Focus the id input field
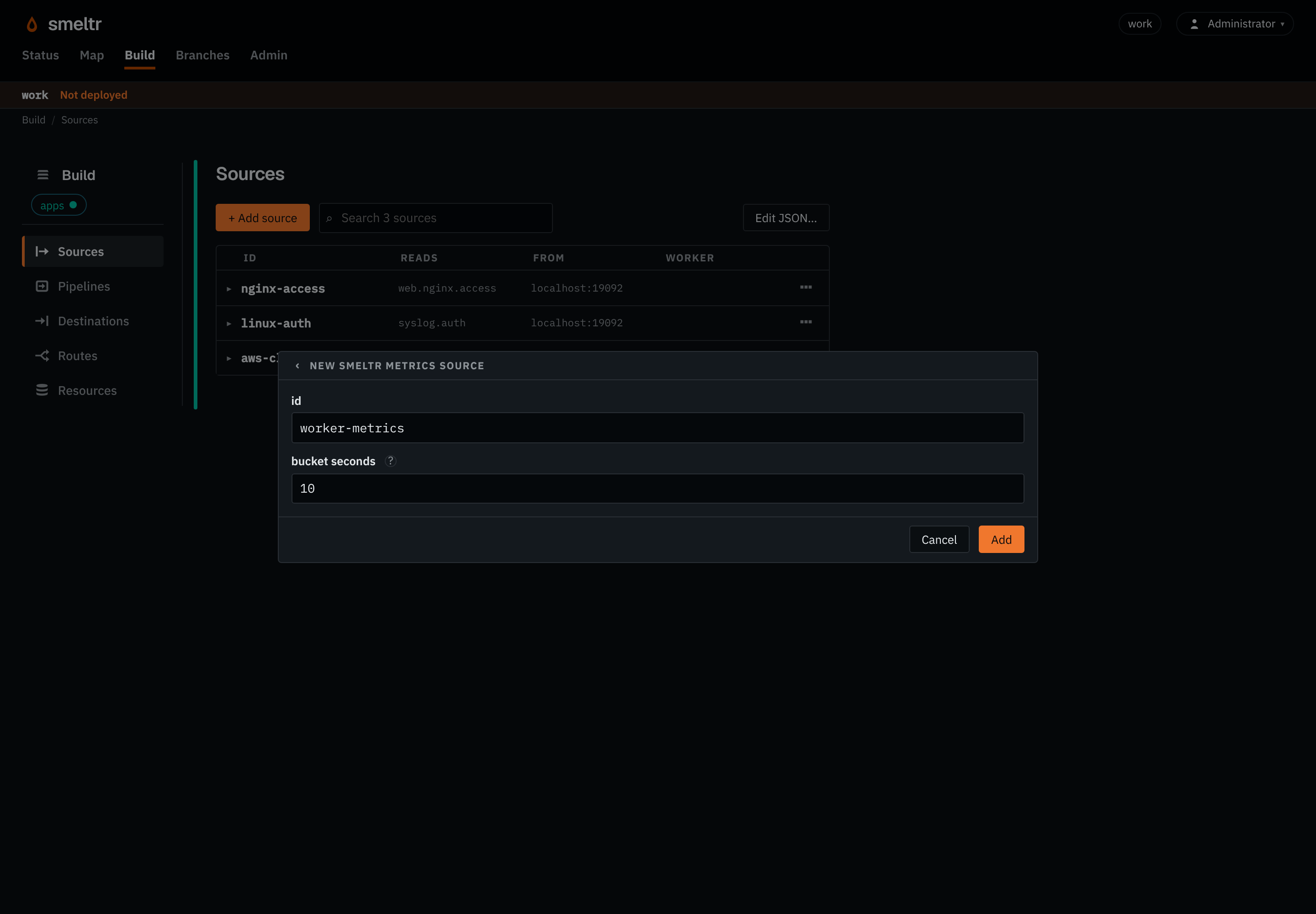The height and width of the screenshot is (914, 1316). point(658,428)
